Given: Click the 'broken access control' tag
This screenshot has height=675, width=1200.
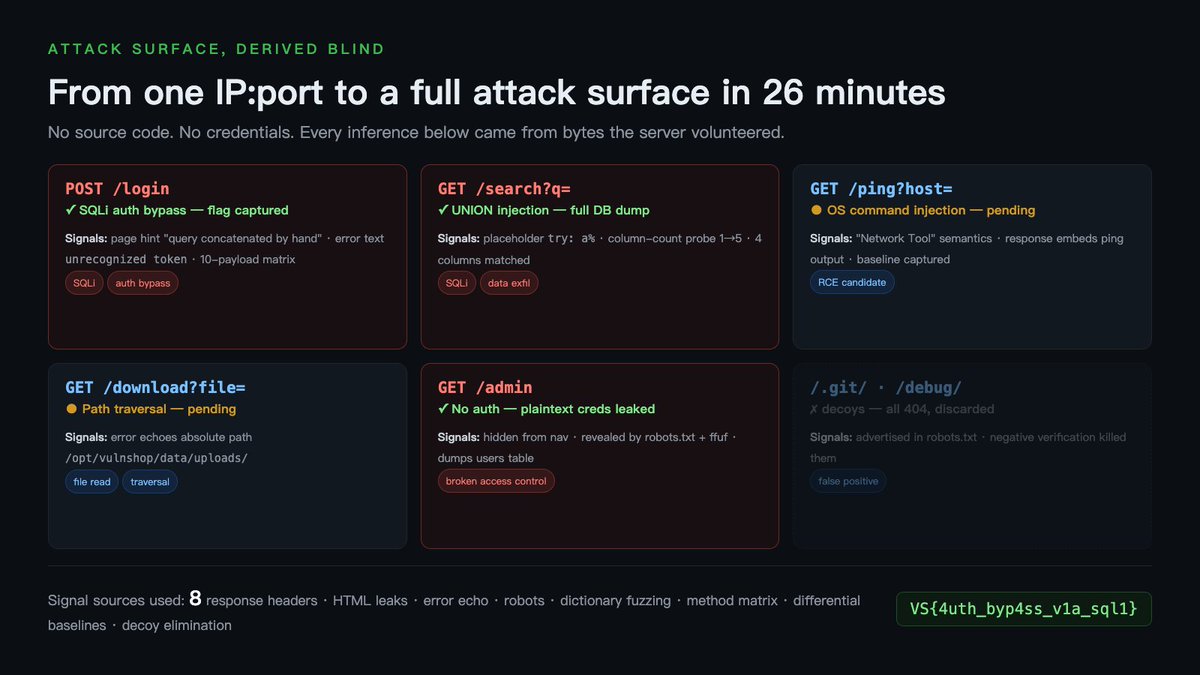Looking at the screenshot, I should click(496, 481).
